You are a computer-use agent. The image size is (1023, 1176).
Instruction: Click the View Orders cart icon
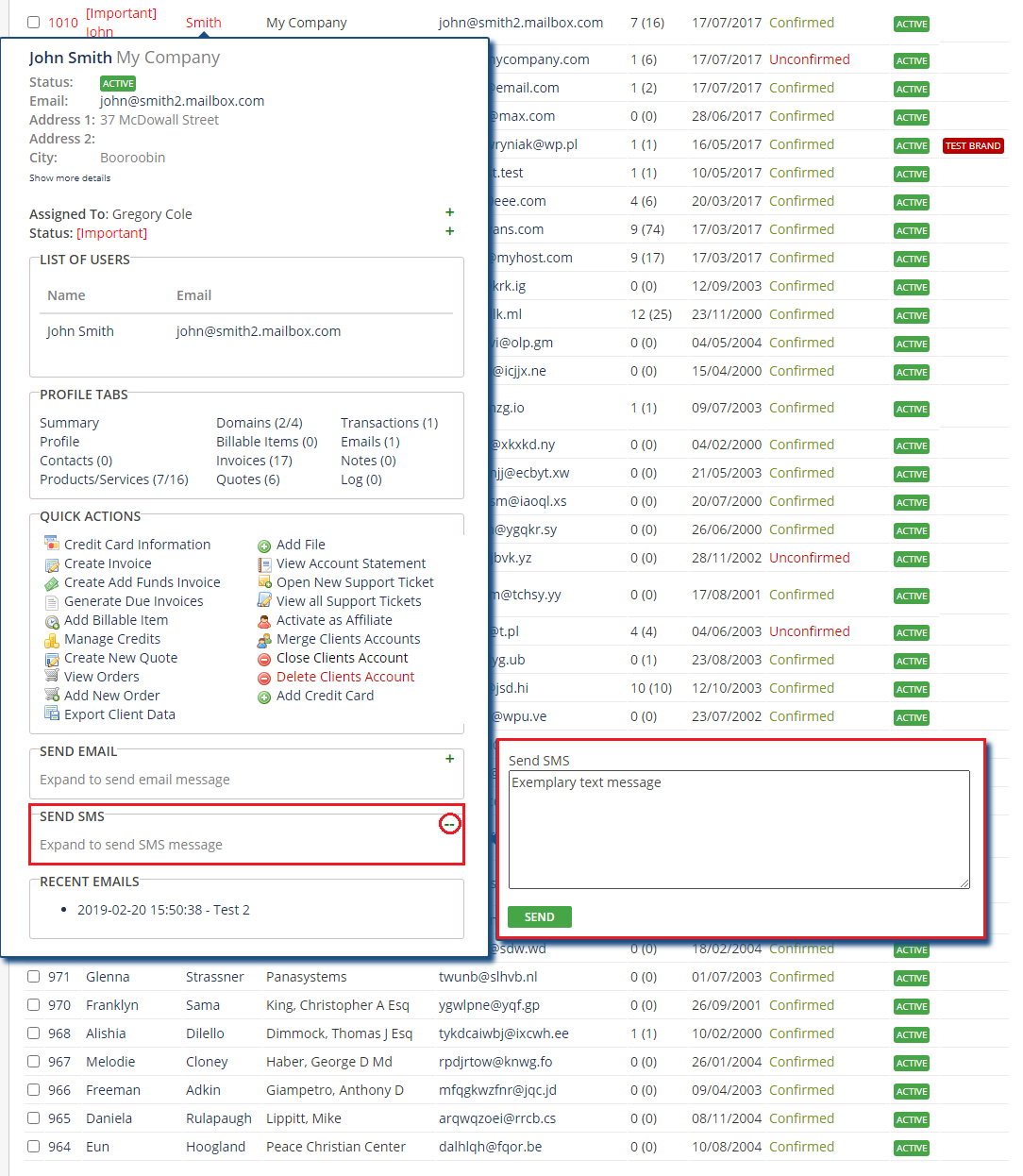pos(52,676)
